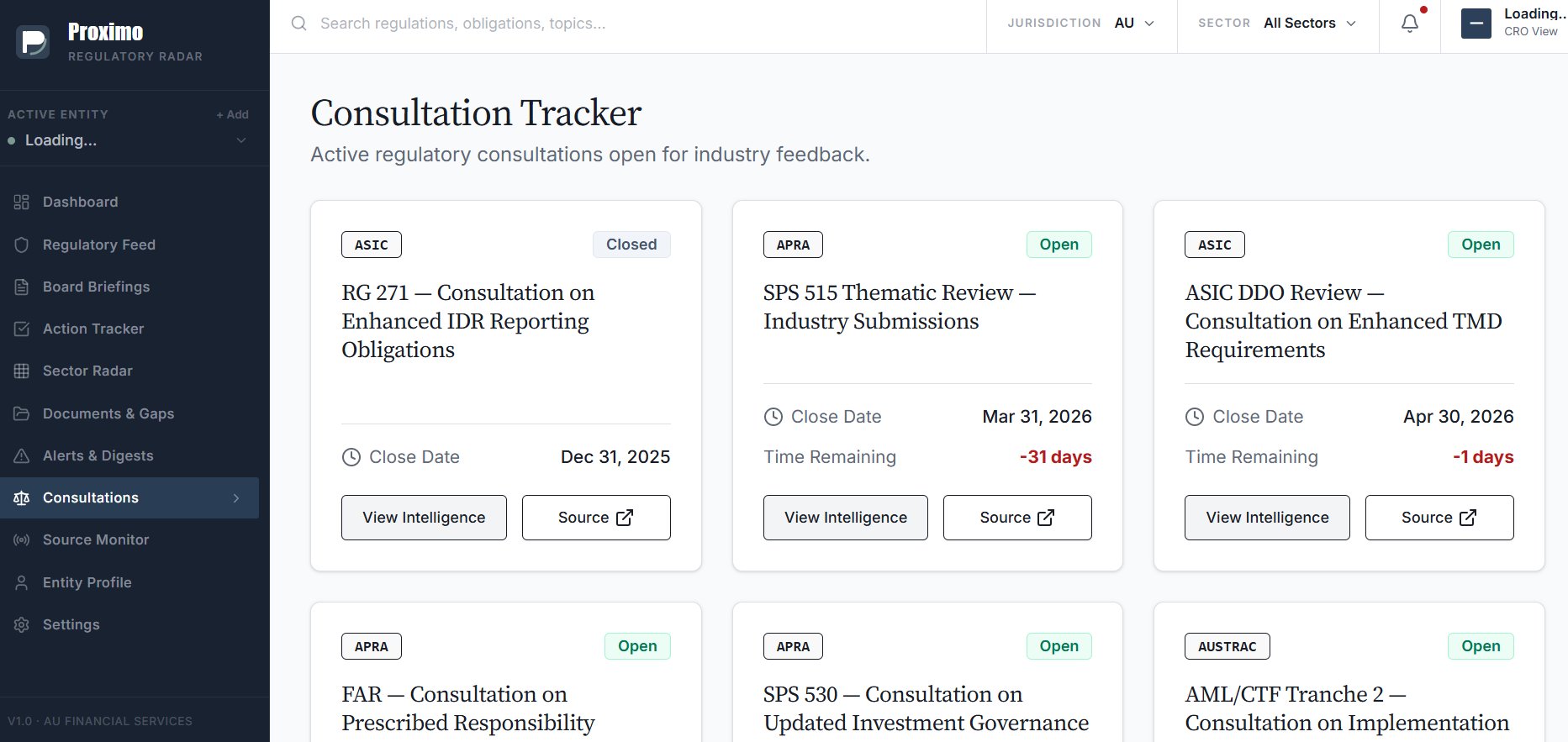This screenshot has height=742, width=1568.
Task: Go to Documents & Gaps
Action: (129, 413)
